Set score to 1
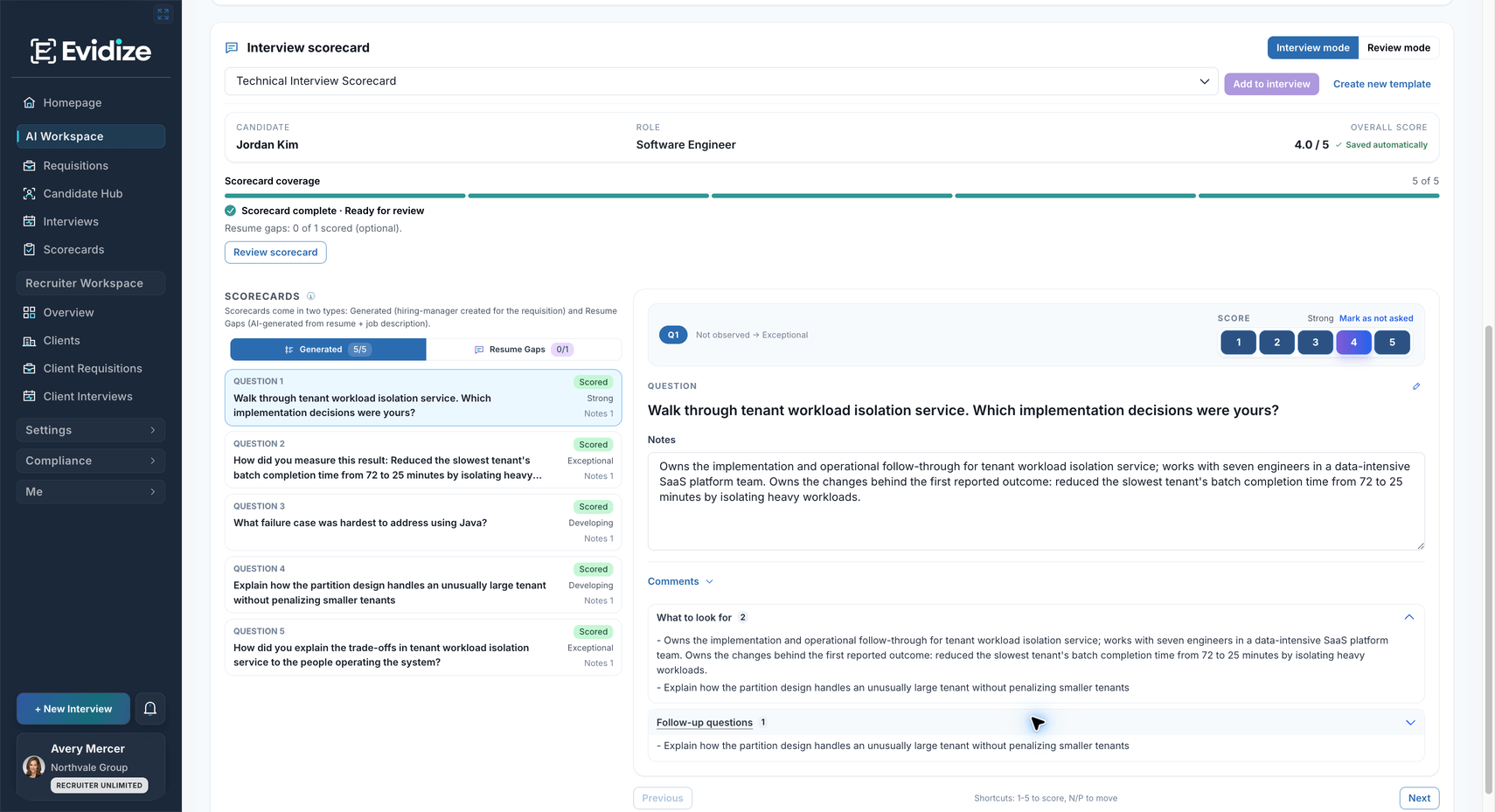 (x=1238, y=343)
